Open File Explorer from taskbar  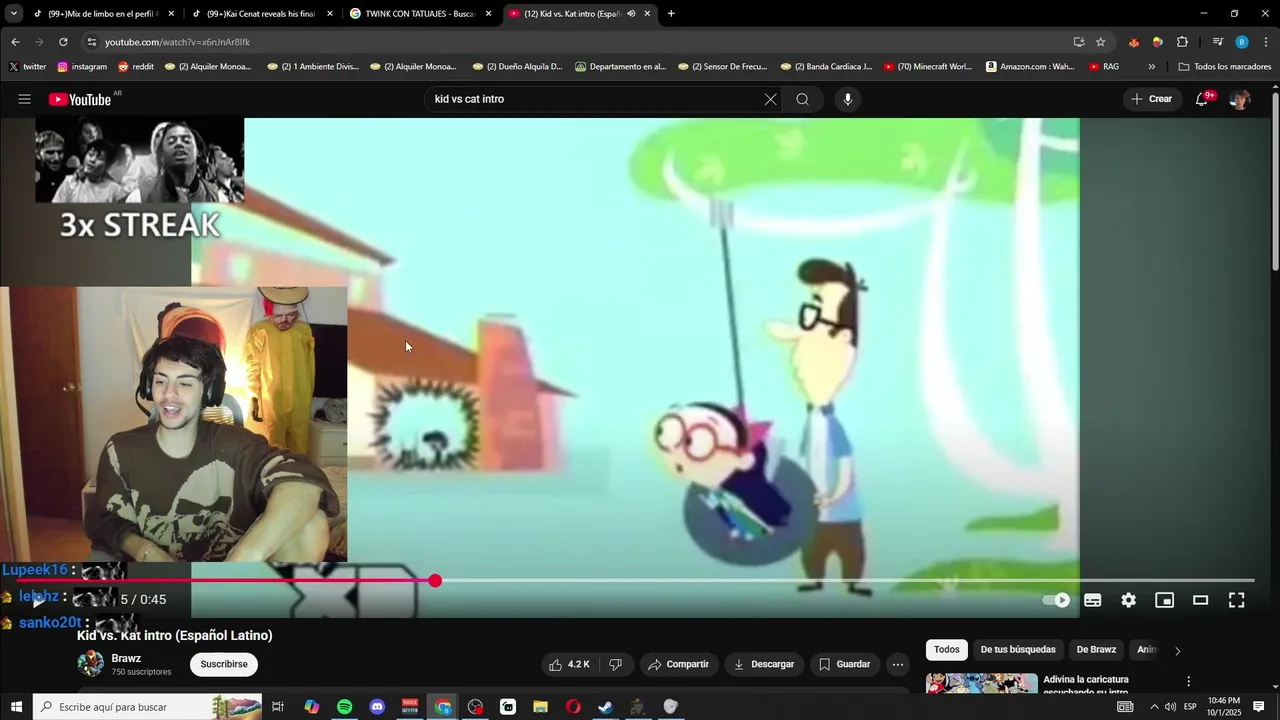[x=540, y=707]
